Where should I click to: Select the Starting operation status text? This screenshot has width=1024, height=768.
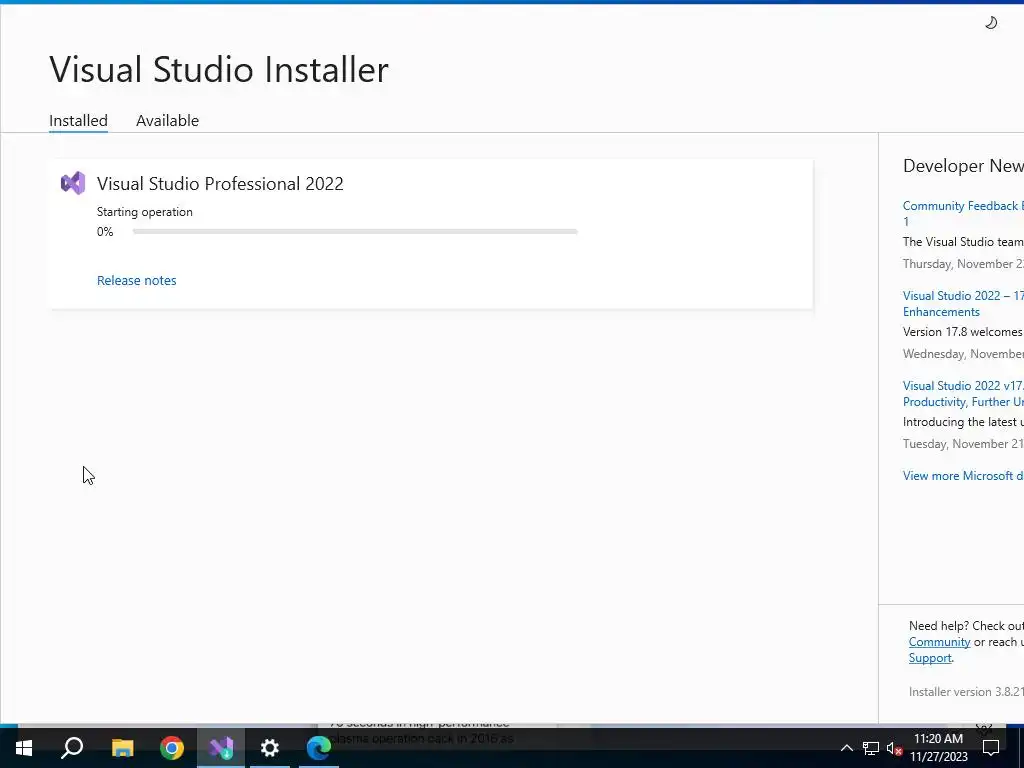pyautogui.click(x=144, y=212)
